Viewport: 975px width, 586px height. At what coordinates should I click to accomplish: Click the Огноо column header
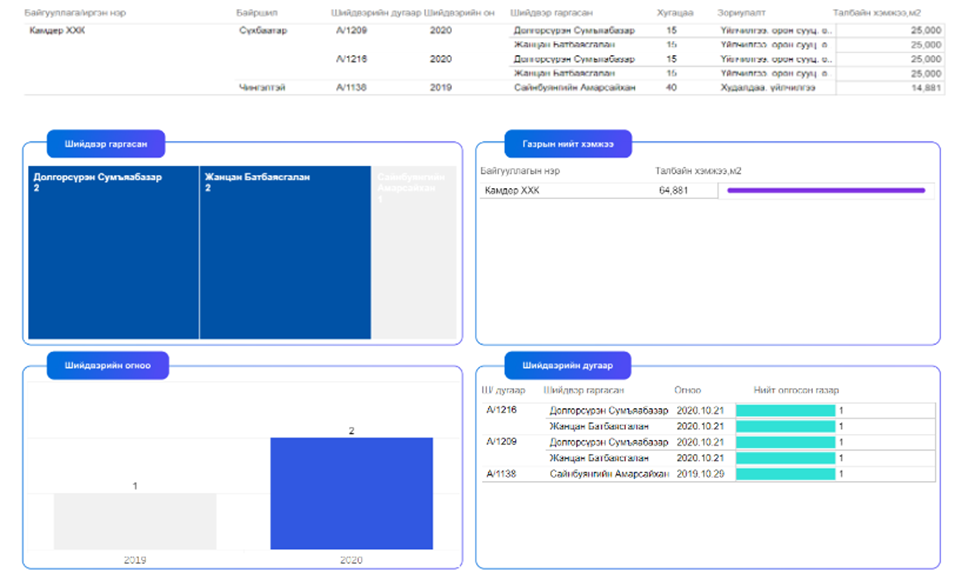coord(688,390)
